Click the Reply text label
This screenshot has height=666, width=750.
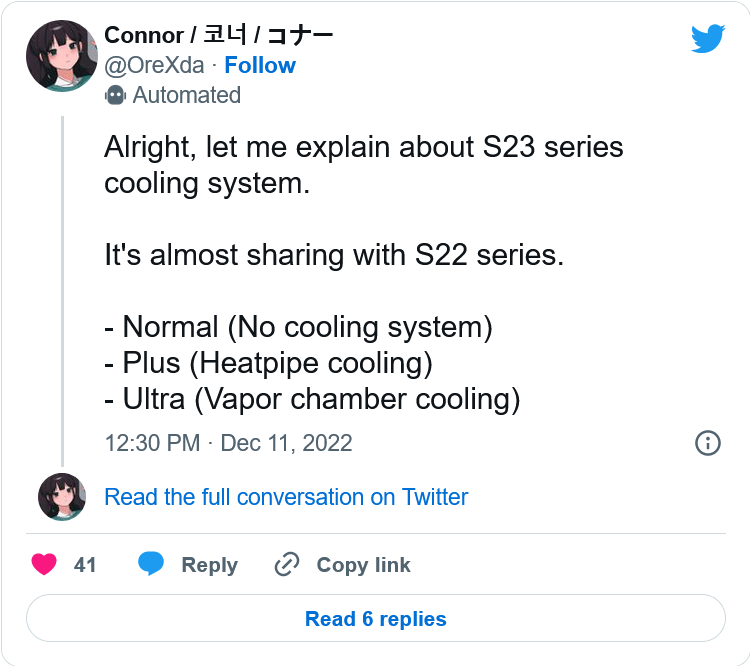click(210, 565)
